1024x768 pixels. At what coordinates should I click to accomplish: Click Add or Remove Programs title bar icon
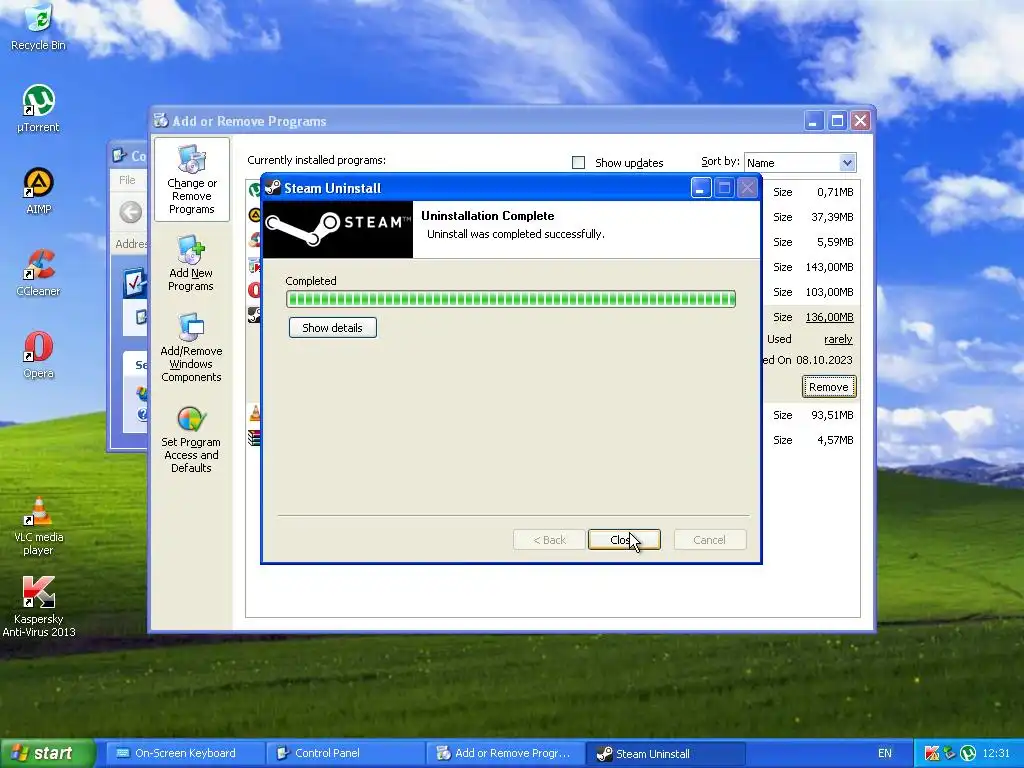161,121
